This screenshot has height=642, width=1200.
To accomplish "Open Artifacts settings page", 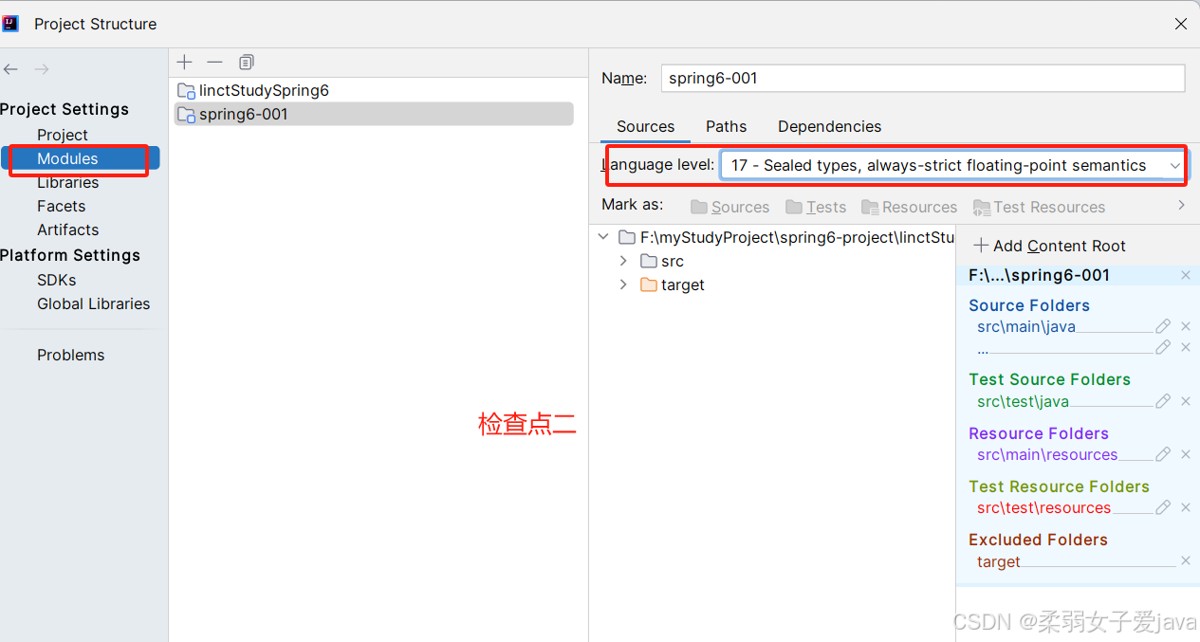I will pyautogui.click(x=68, y=230).
